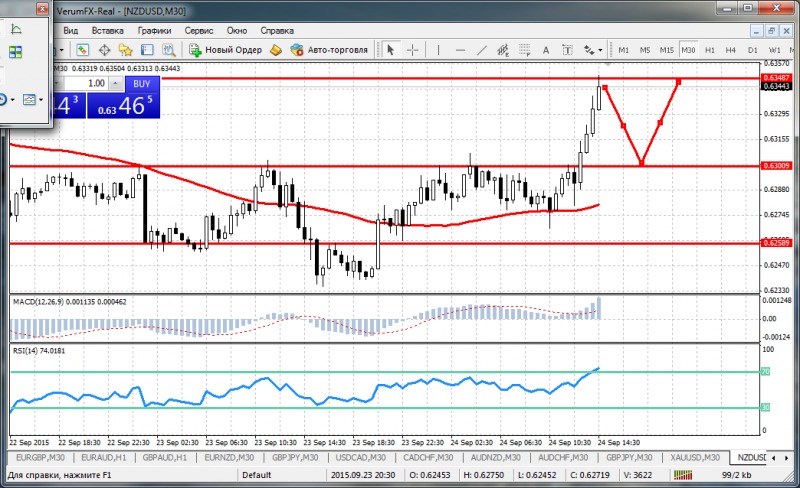Toggle the Terminal window icon
The height and width of the screenshot is (488, 800).
[147, 50]
